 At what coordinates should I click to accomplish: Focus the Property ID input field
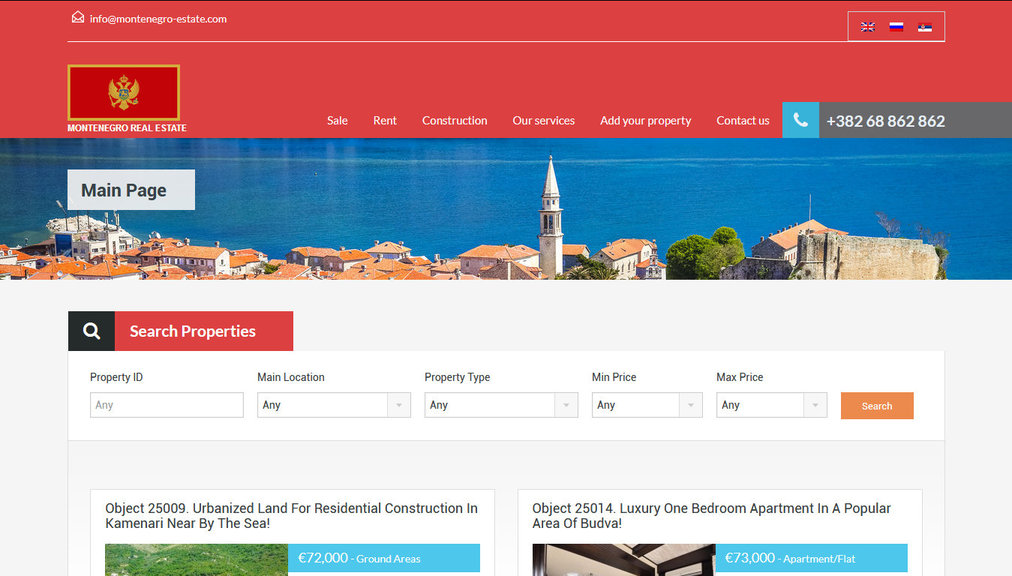(x=166, y=405)
